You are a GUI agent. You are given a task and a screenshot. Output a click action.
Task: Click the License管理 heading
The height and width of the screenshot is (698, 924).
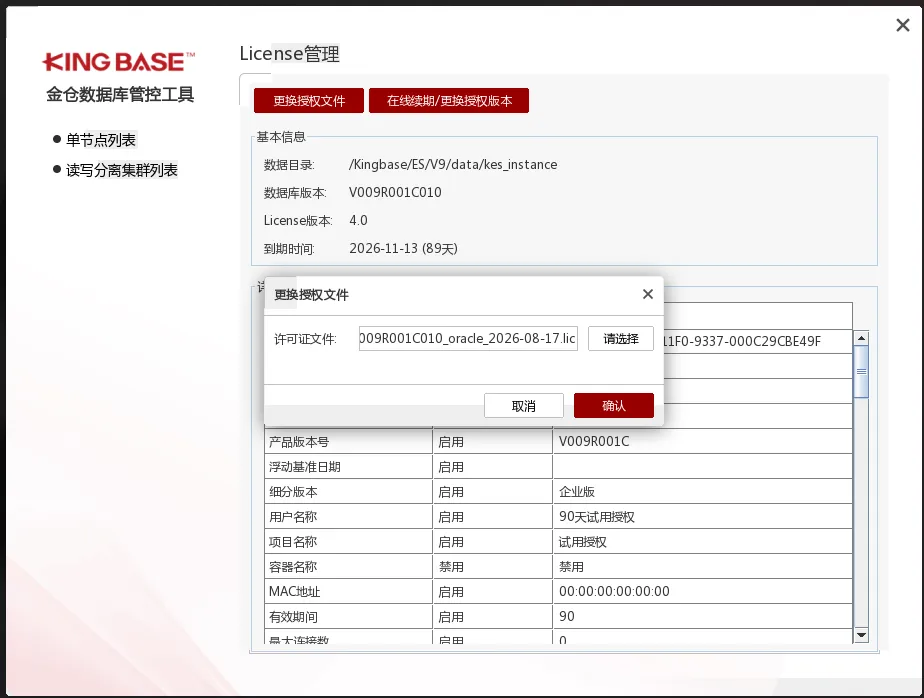pyautogui.click(x=289, y=54)
